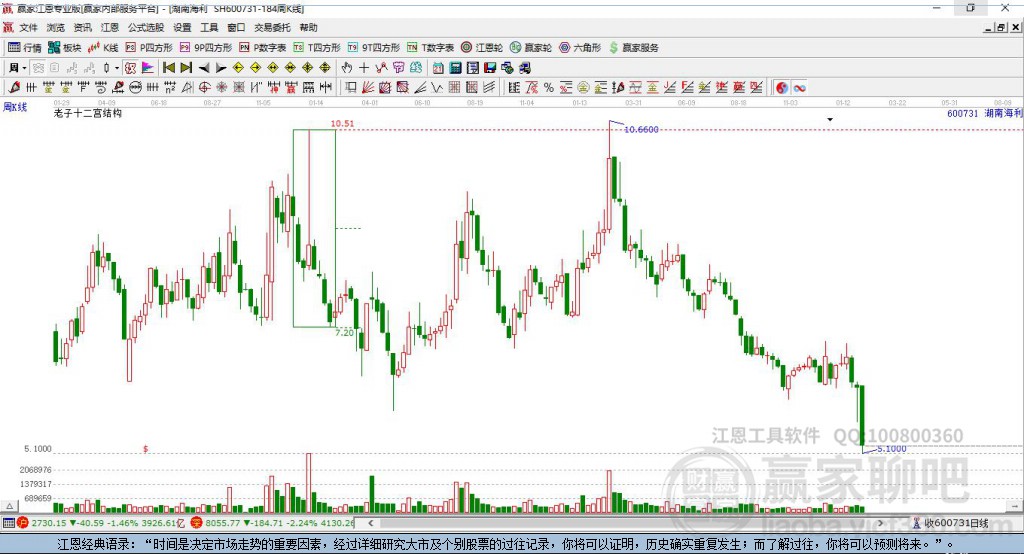
Task: Open the T数字表 tool
Action: [x=430, y=48]
